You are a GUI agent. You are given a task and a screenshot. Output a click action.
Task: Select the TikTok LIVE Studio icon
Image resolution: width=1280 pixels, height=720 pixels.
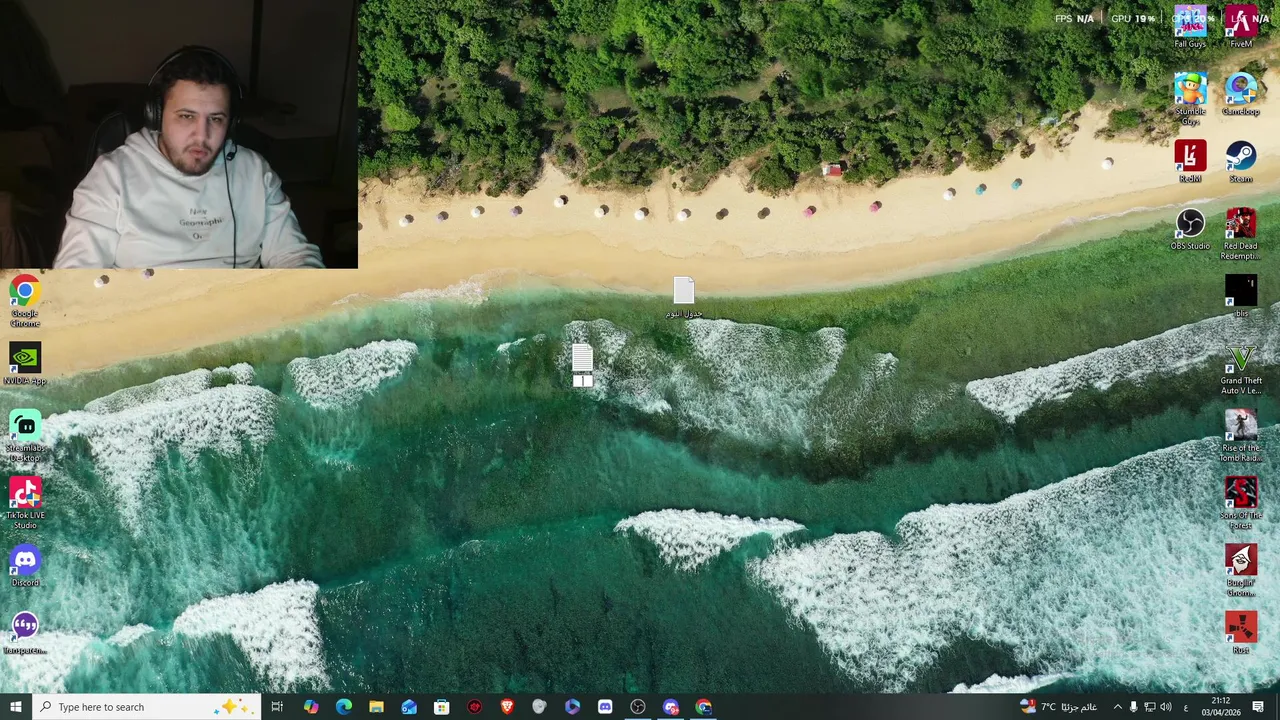[x=25, y=503]
